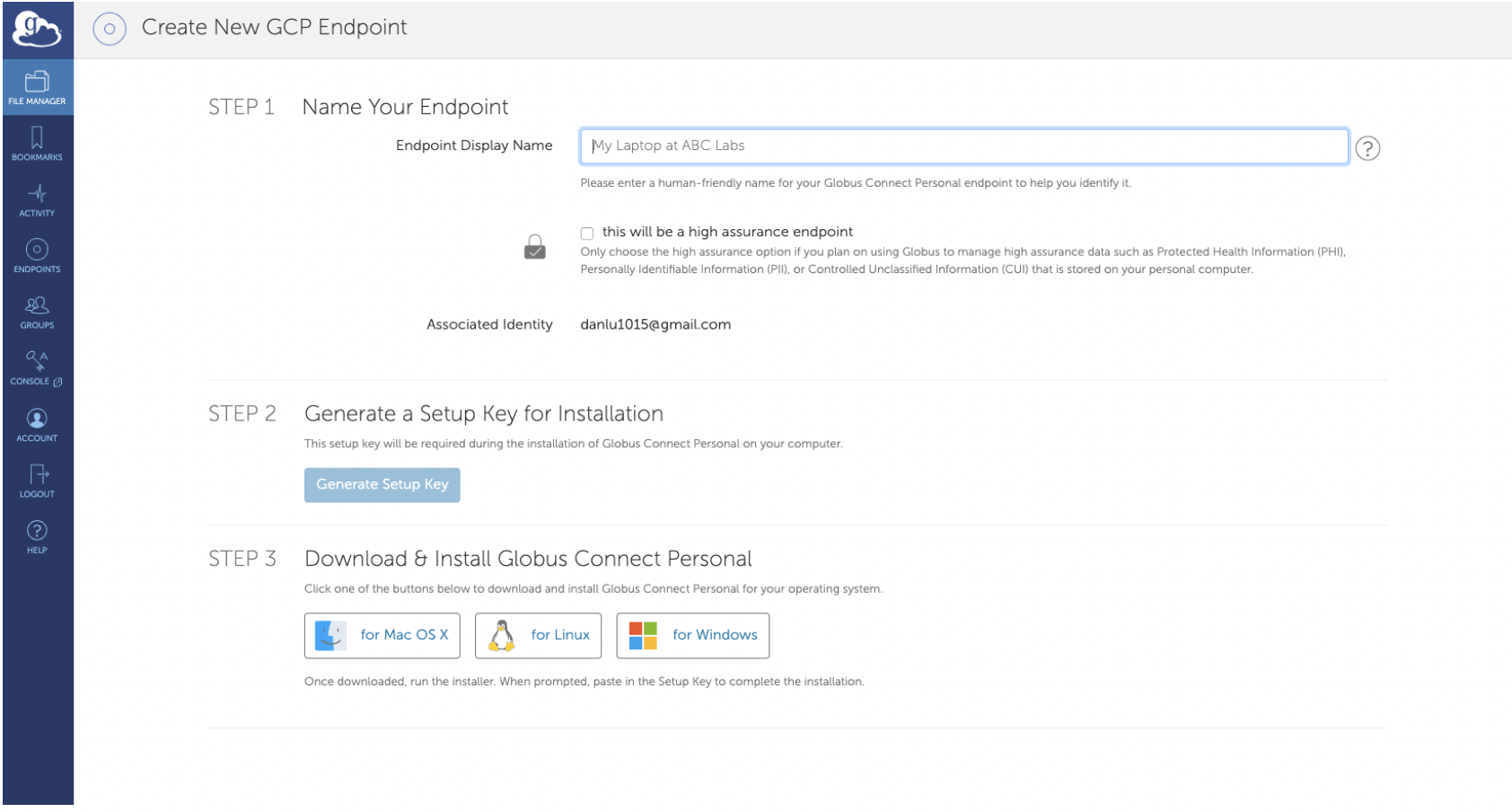Open Help from the sidebar
Image resolution: width=1512 pixels, height=812 pixels.
click(37, 537)
